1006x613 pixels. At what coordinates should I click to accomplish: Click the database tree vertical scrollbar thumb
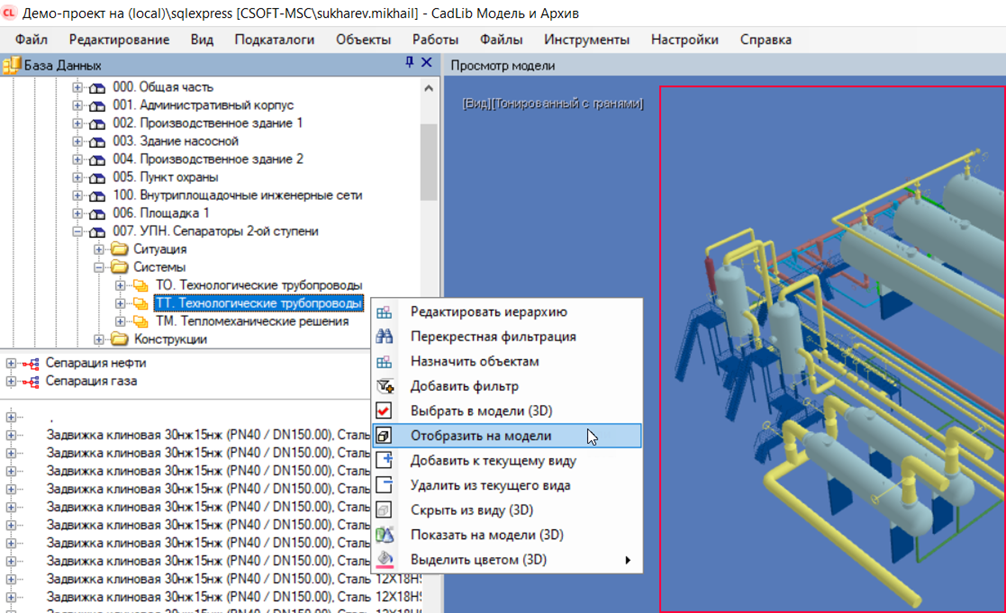(429, 160)
